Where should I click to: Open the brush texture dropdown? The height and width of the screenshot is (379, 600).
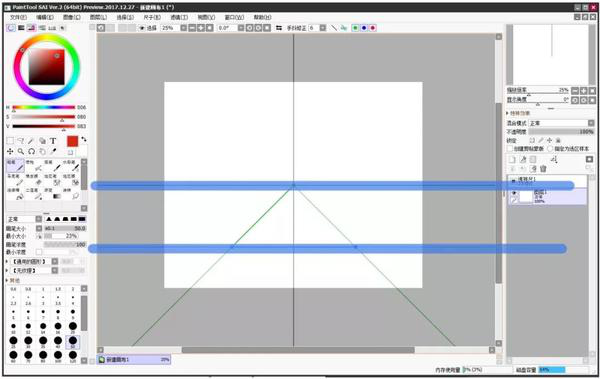[55, 270]
